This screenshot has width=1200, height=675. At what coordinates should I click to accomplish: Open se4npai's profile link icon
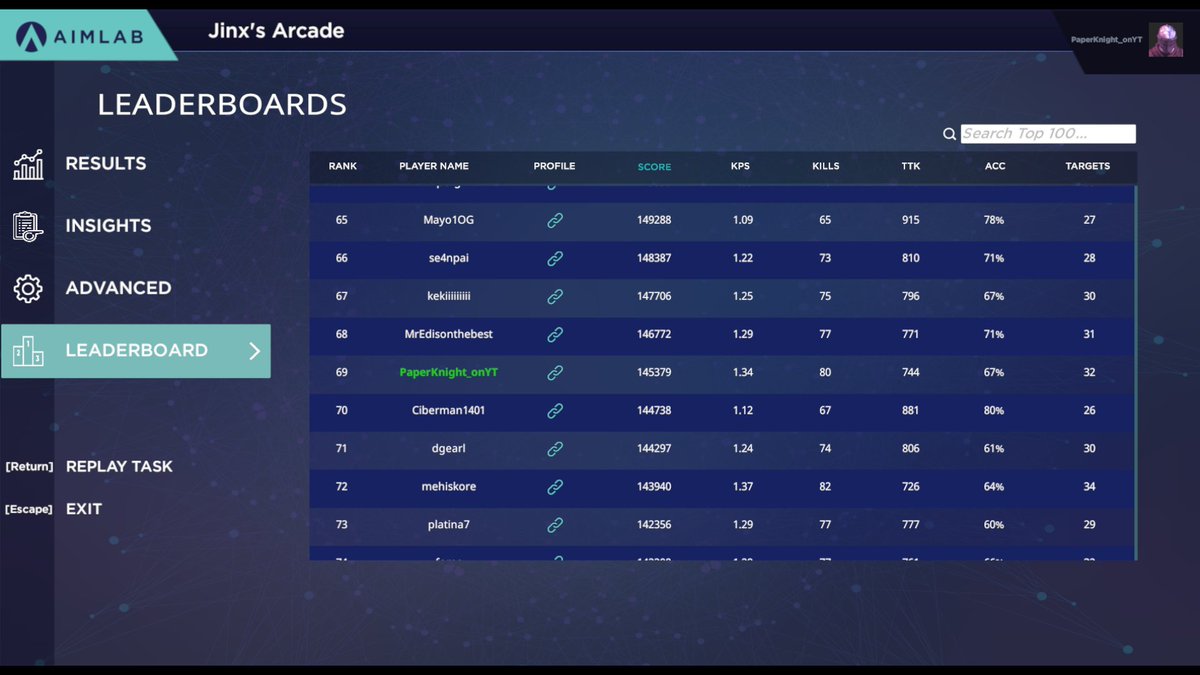click(x=555, y=258)
